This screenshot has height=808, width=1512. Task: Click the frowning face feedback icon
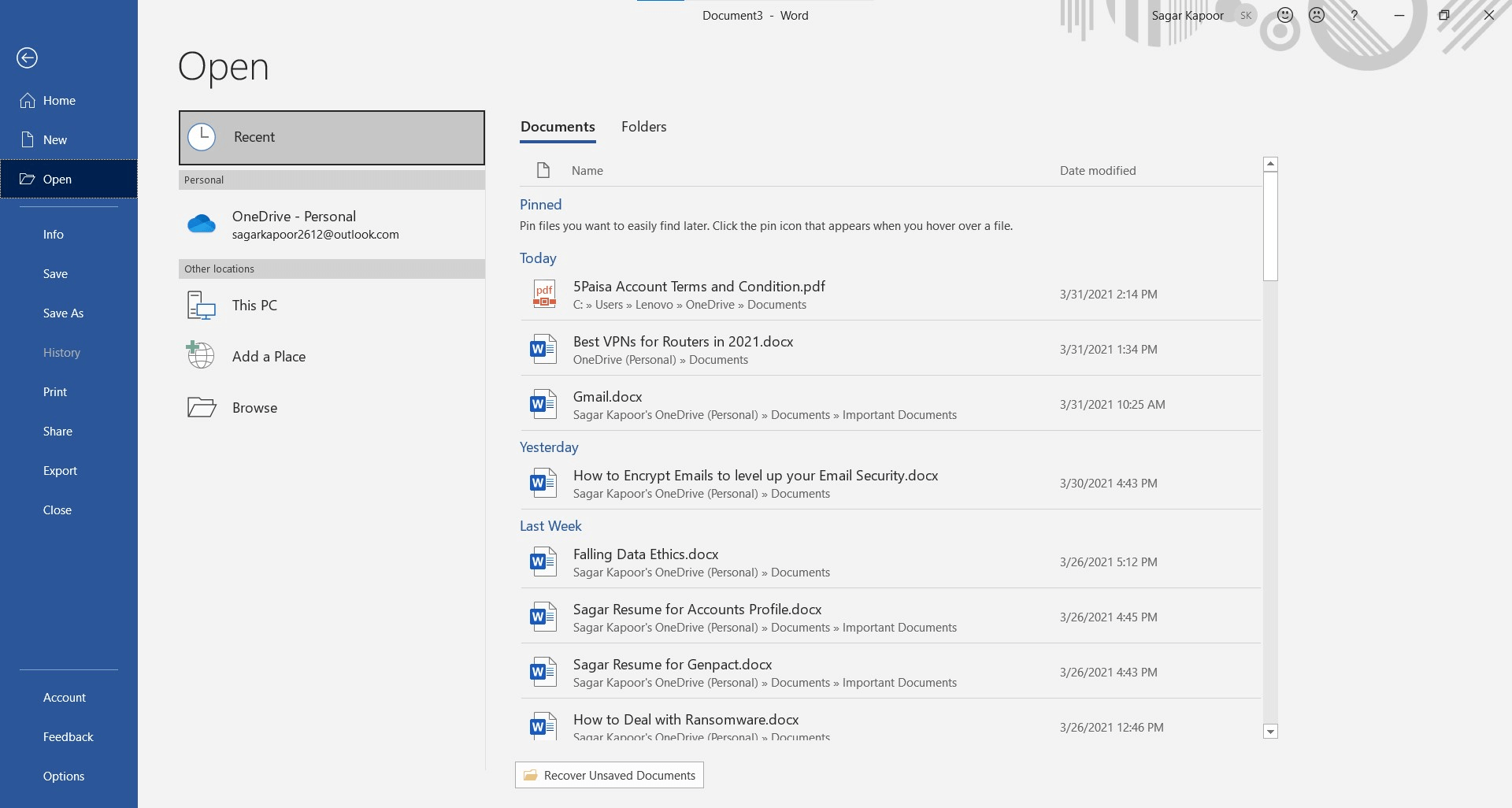click(1317, 15)
